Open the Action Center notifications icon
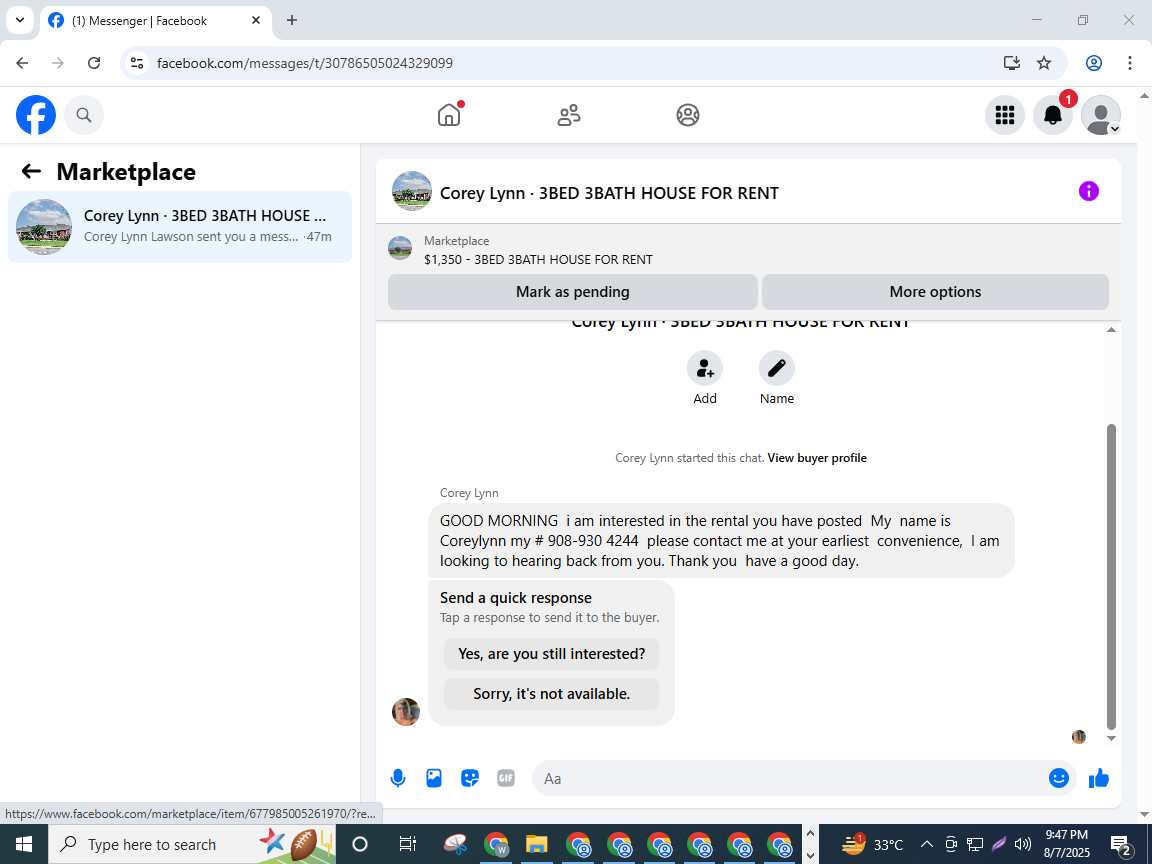 (1121, 845)
